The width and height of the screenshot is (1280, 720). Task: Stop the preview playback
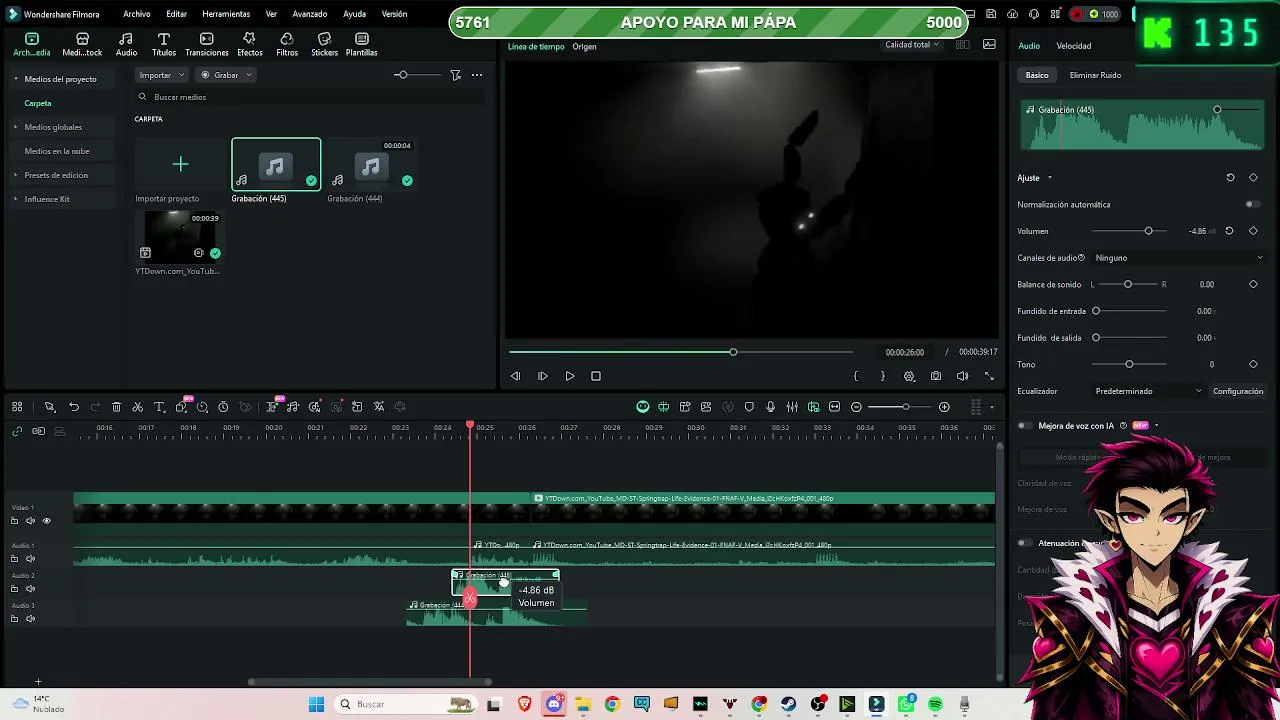click(596, 376)
